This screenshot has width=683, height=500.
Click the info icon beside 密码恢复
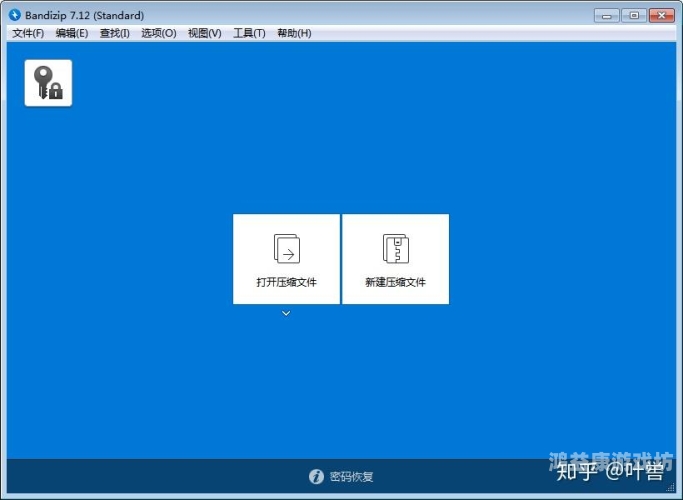click(x=316, y=476)
